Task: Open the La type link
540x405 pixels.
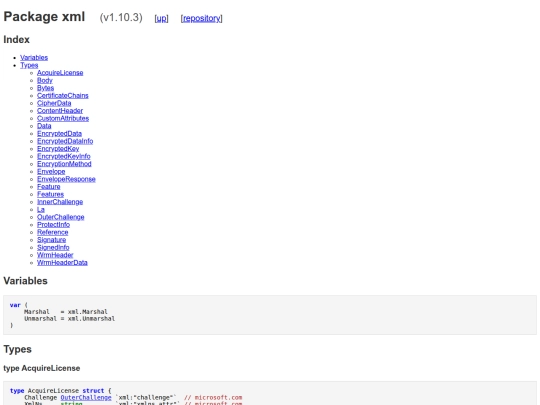Action: tap(41, 209)
